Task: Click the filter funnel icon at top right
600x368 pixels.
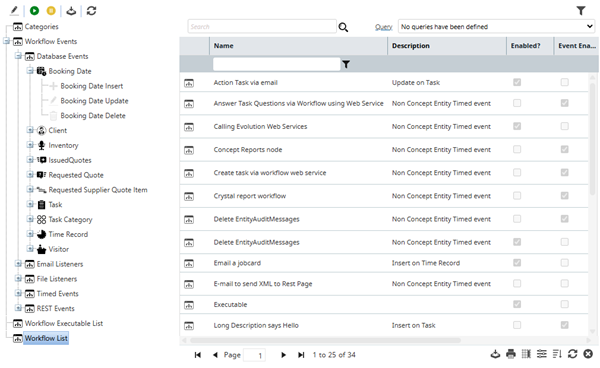Action: pyautogui.click(x=581, y=11)
